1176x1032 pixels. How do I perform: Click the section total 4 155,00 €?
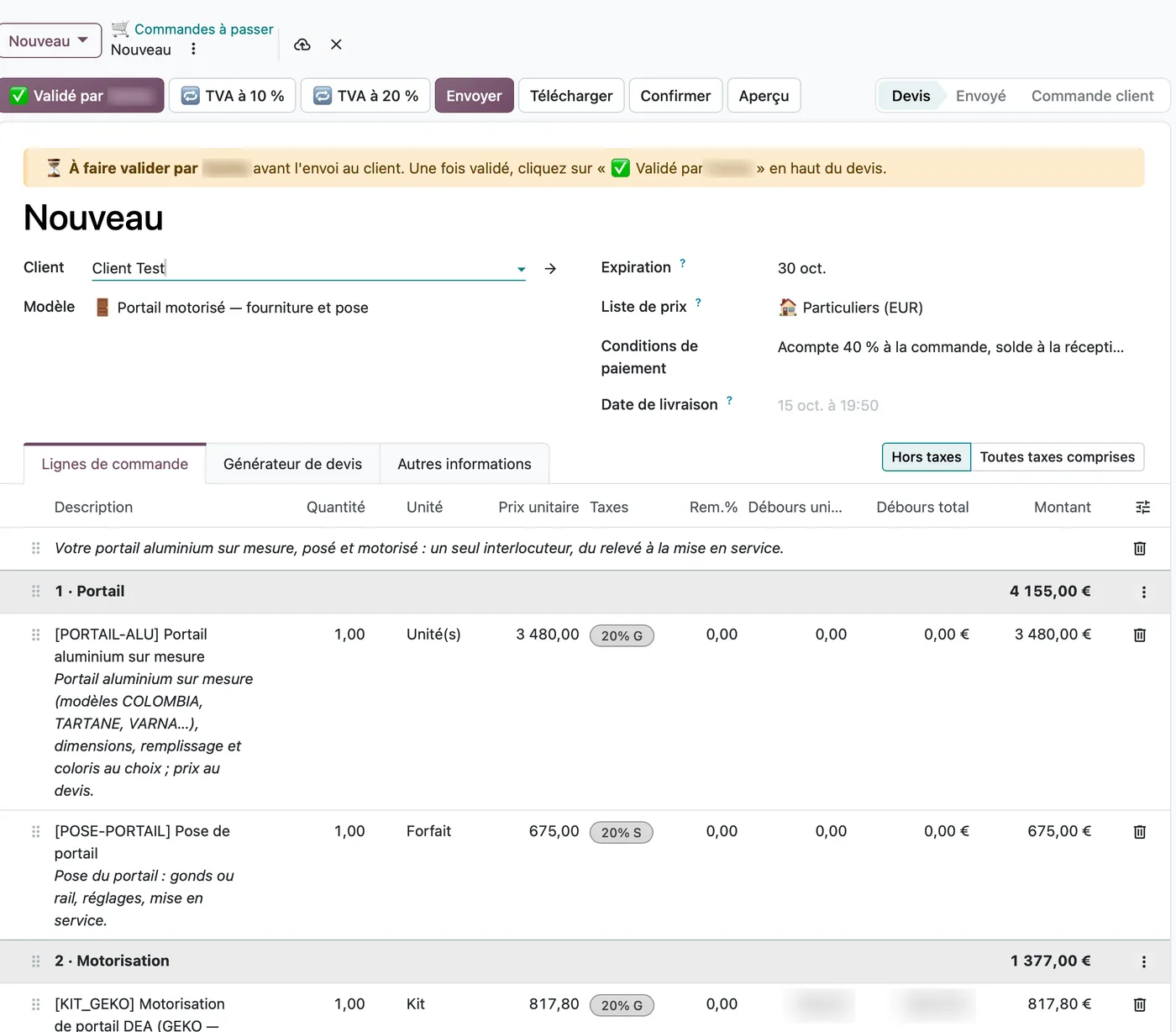[1050, 591]
